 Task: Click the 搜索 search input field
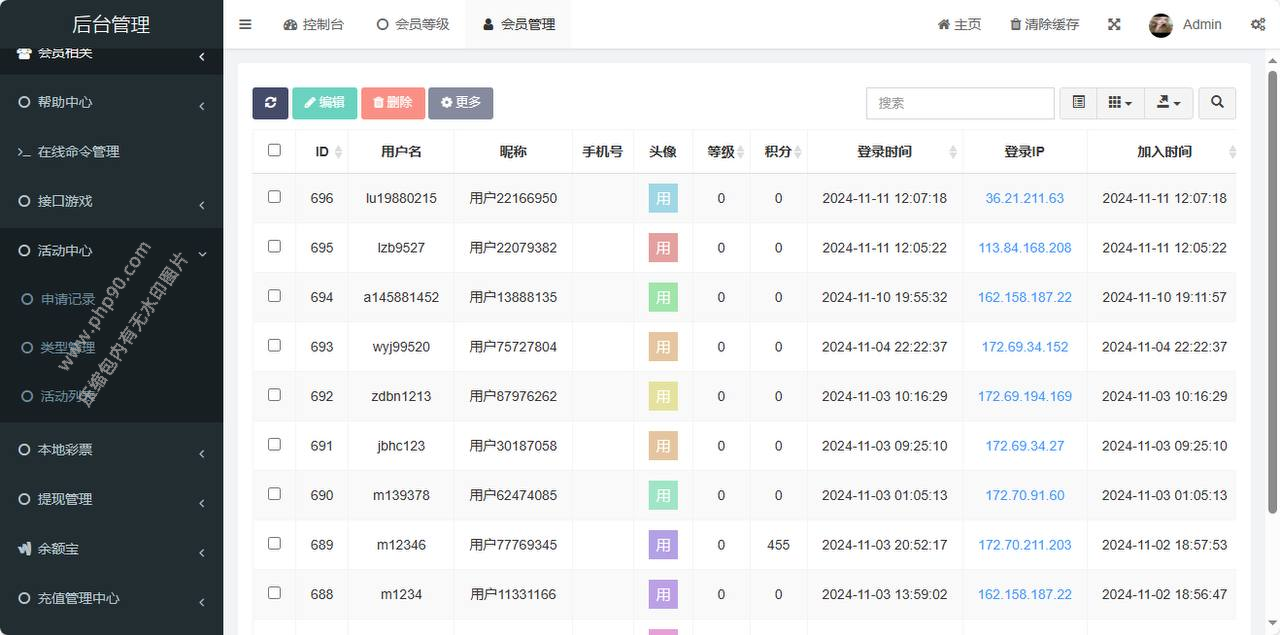960,103
